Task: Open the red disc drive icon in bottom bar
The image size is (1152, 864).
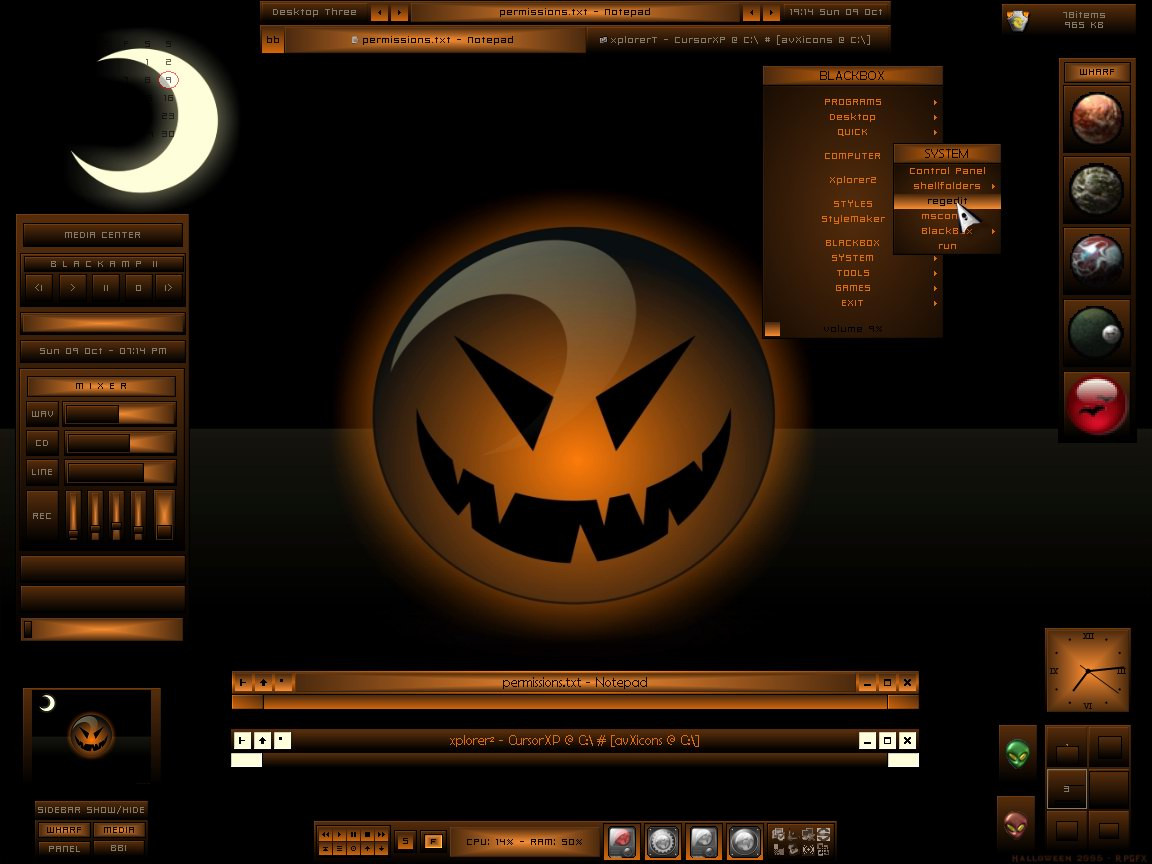Action: 622,840
